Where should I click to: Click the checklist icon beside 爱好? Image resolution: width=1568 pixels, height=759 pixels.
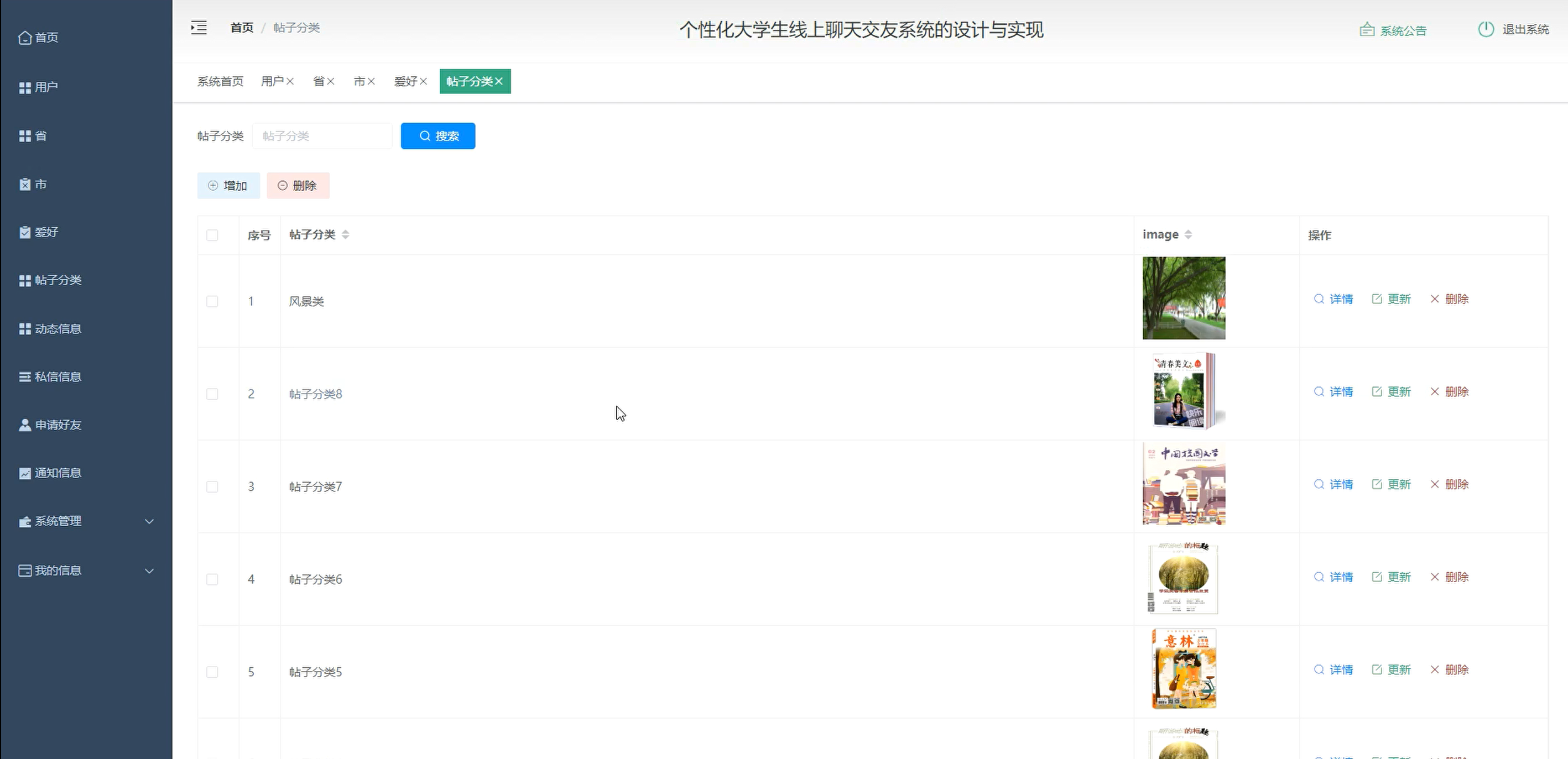click(x=25, y=232)
